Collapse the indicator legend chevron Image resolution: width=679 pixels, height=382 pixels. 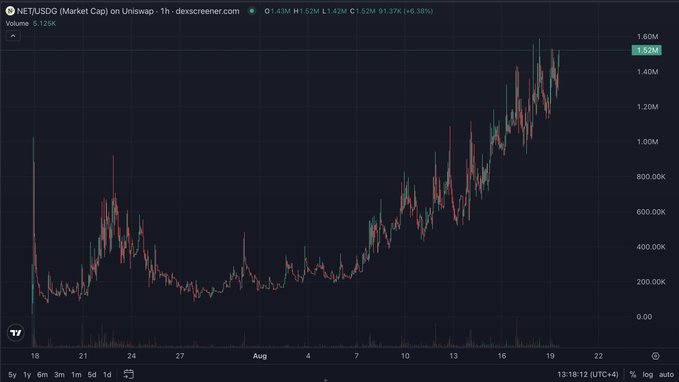(13, 36)
